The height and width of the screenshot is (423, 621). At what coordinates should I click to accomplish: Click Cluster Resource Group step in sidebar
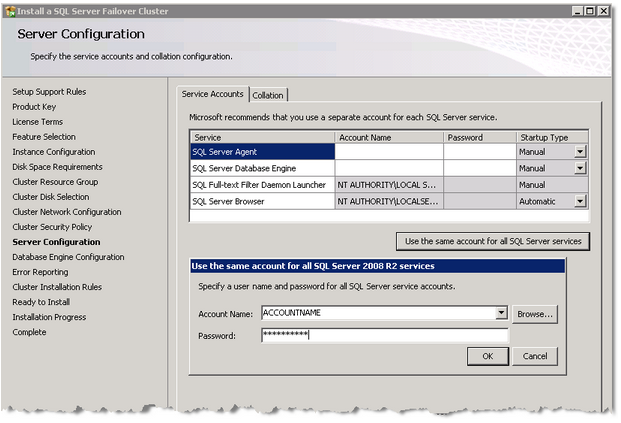click(55, 182)
